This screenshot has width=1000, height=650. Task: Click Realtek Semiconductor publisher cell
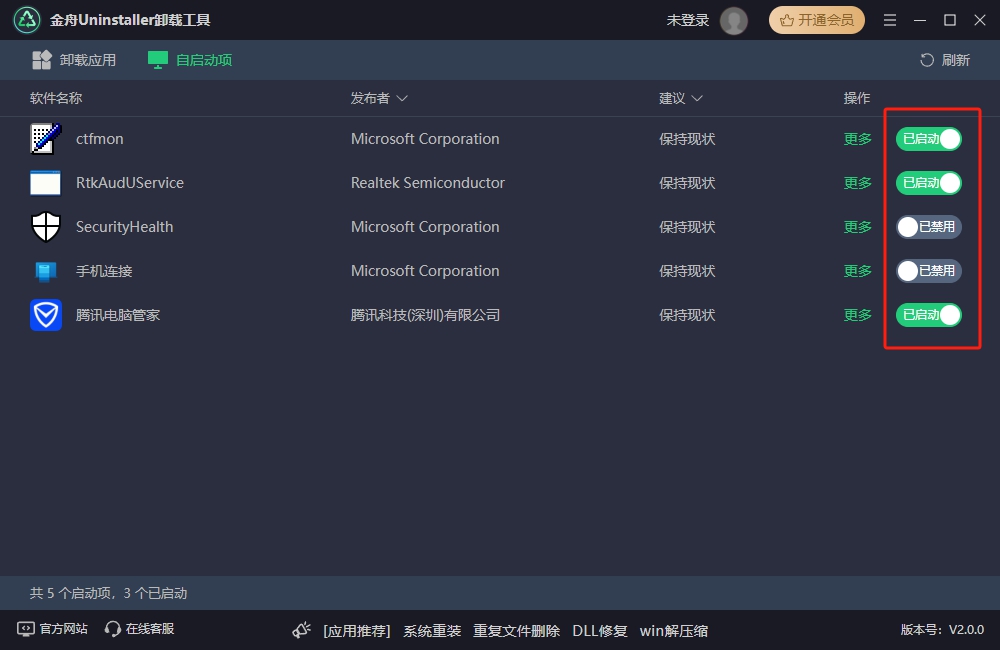click(x=427, y=182)
